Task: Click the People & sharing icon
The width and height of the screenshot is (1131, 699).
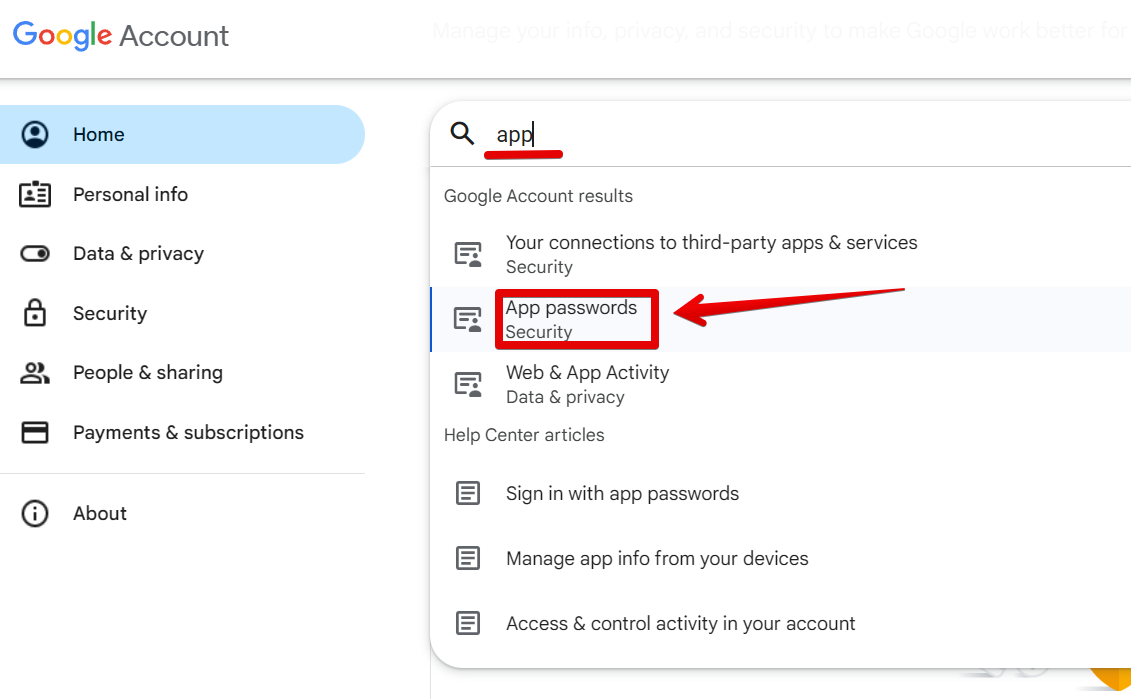Action: (x=35, y=373)
